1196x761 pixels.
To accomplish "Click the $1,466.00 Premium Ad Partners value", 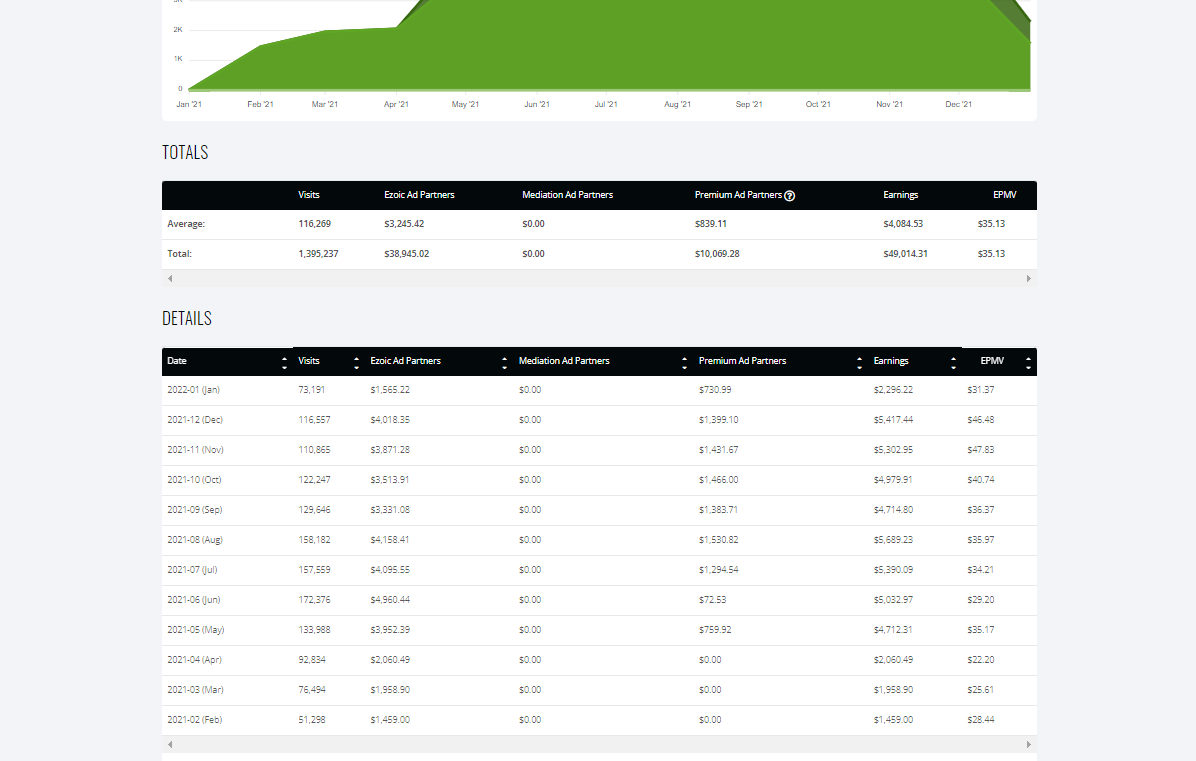I will (x=719, y=480).
